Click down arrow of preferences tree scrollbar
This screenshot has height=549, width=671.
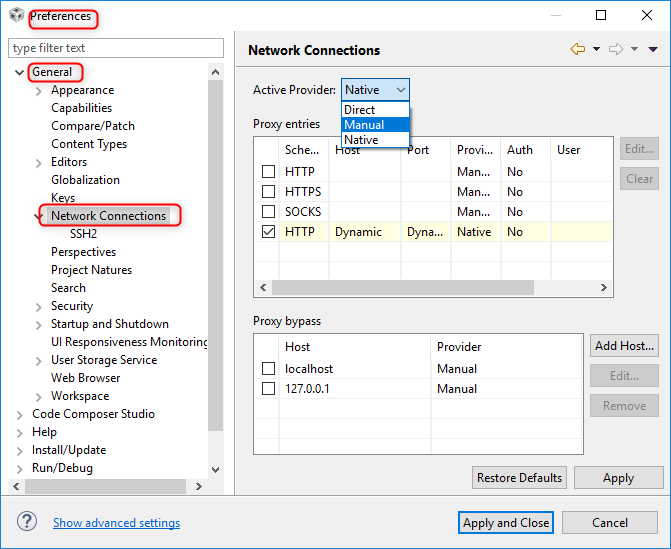[x=215, y=469]
